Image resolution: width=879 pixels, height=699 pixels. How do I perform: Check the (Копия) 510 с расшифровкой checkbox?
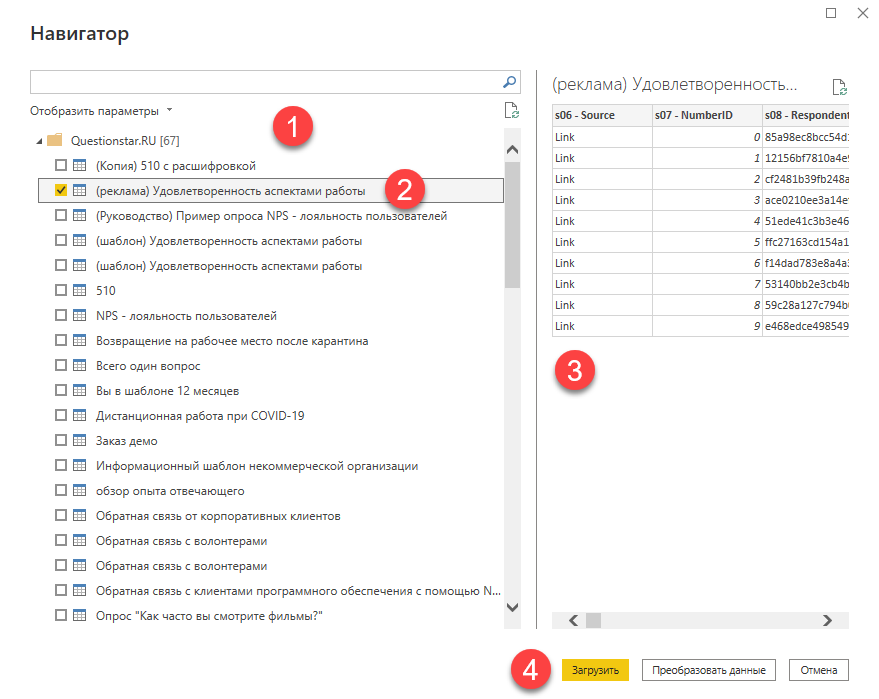[61, 165]
